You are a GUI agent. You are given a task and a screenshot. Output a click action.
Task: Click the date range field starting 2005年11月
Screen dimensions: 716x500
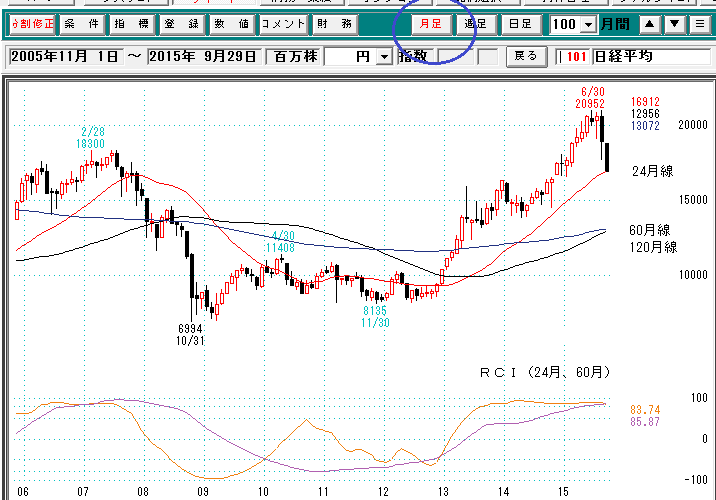tap(133, 57)
